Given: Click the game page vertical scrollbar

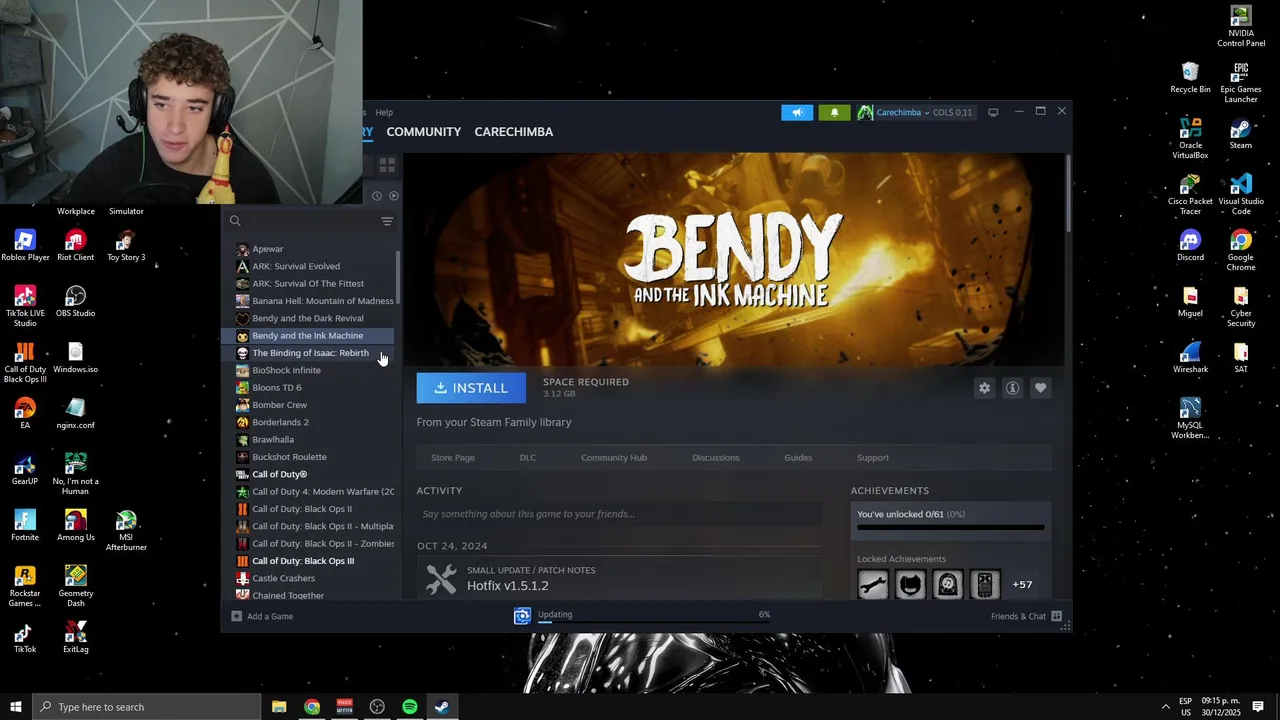Looking at the screenshot, I should click(x=1068, y=195).
